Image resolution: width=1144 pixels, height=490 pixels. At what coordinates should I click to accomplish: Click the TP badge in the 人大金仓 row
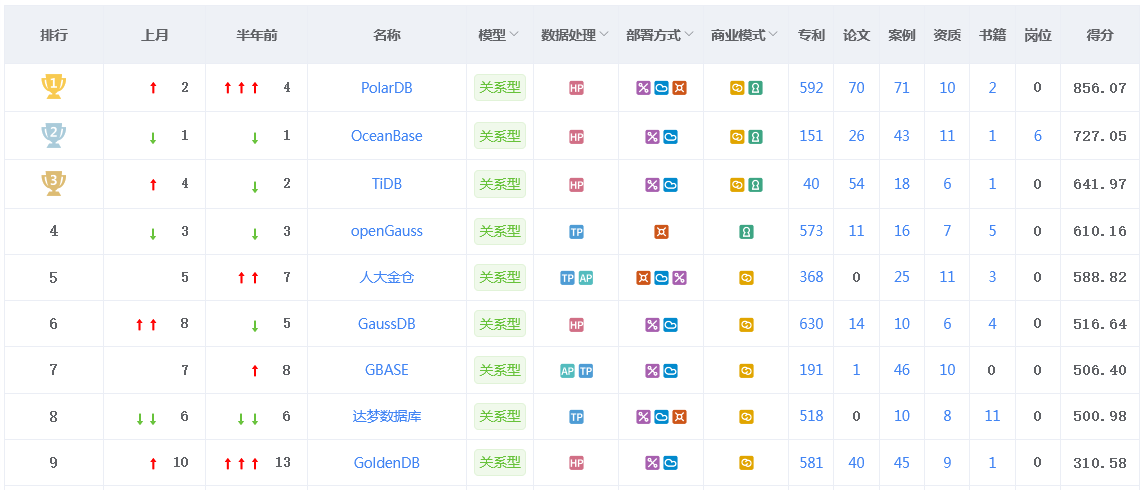[x=567, y=278]
